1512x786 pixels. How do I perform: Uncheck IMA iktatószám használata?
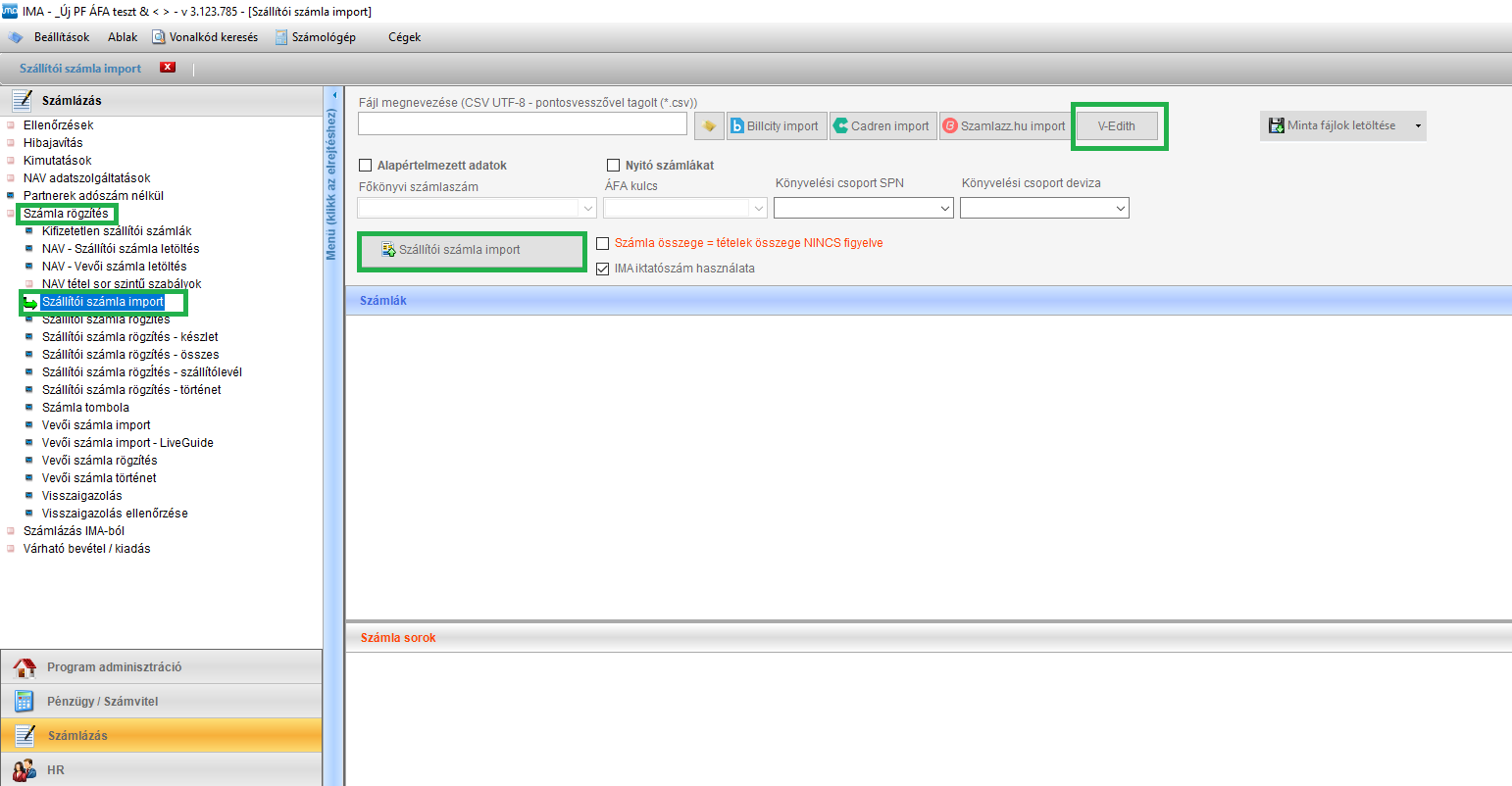tap(603, 269)
